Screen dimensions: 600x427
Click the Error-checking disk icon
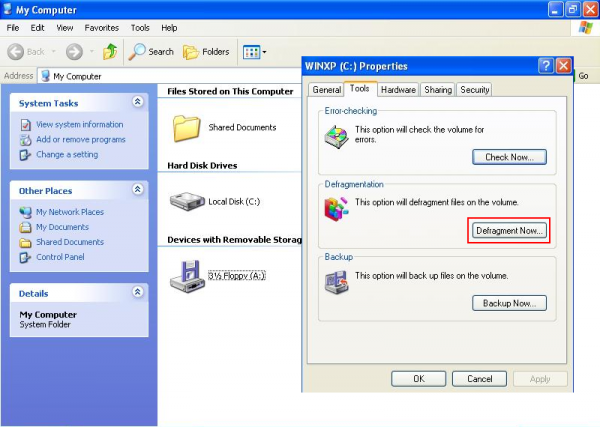pyautogui.click(x=337, y=137)
